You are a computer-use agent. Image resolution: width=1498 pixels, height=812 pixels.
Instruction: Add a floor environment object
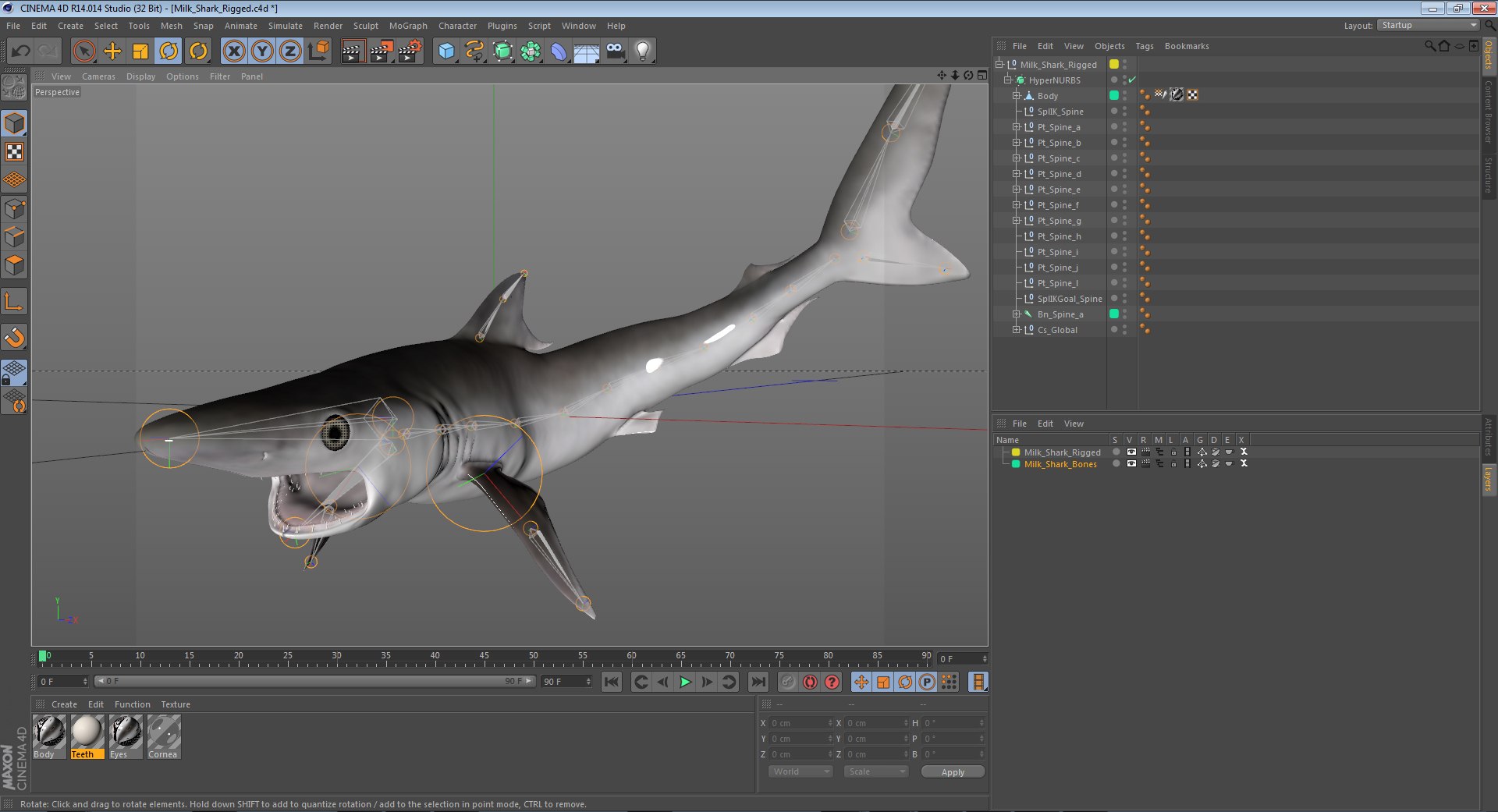coord(587,51)
